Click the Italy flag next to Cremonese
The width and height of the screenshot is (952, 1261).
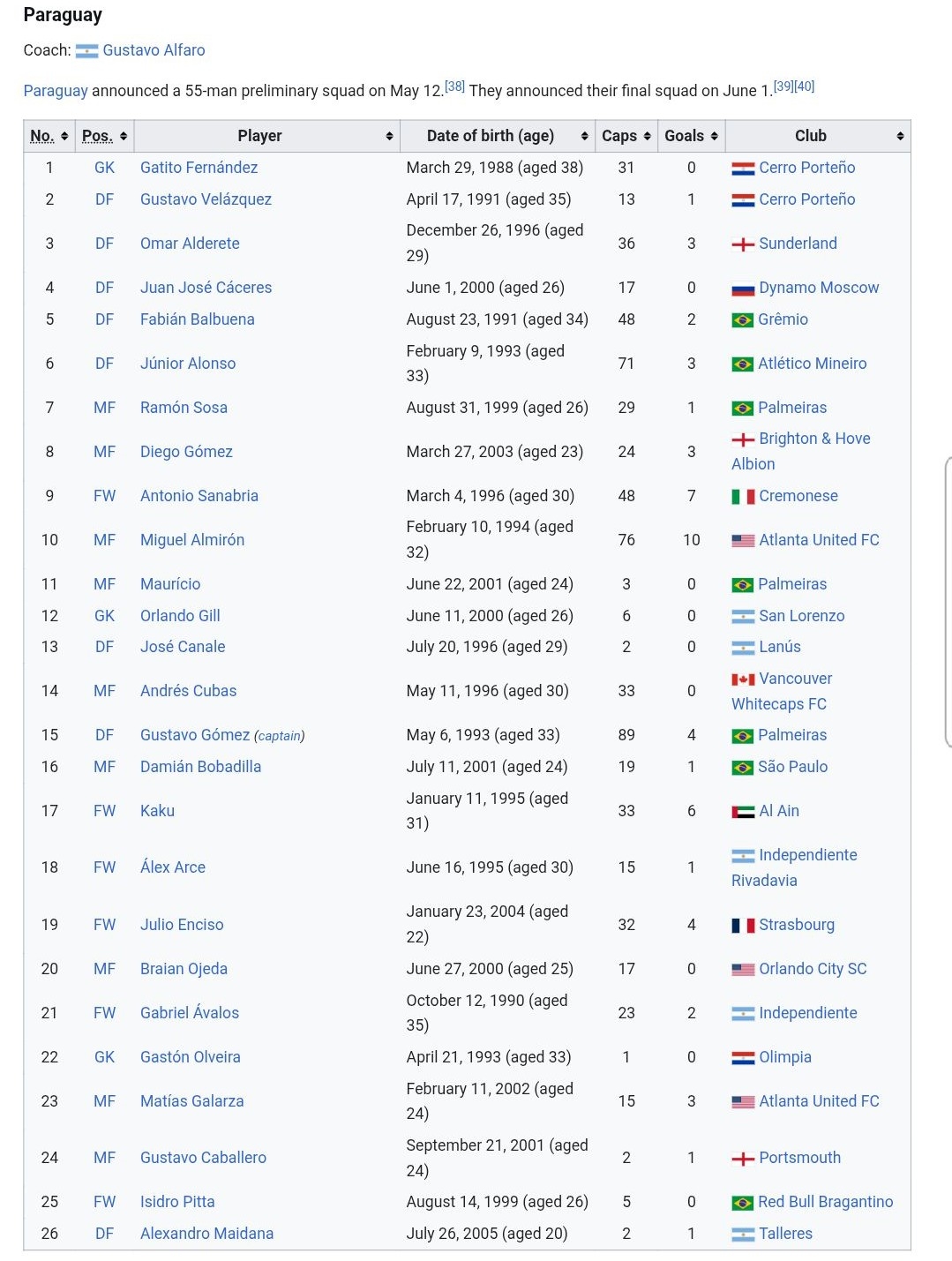(x=743, y=497)
